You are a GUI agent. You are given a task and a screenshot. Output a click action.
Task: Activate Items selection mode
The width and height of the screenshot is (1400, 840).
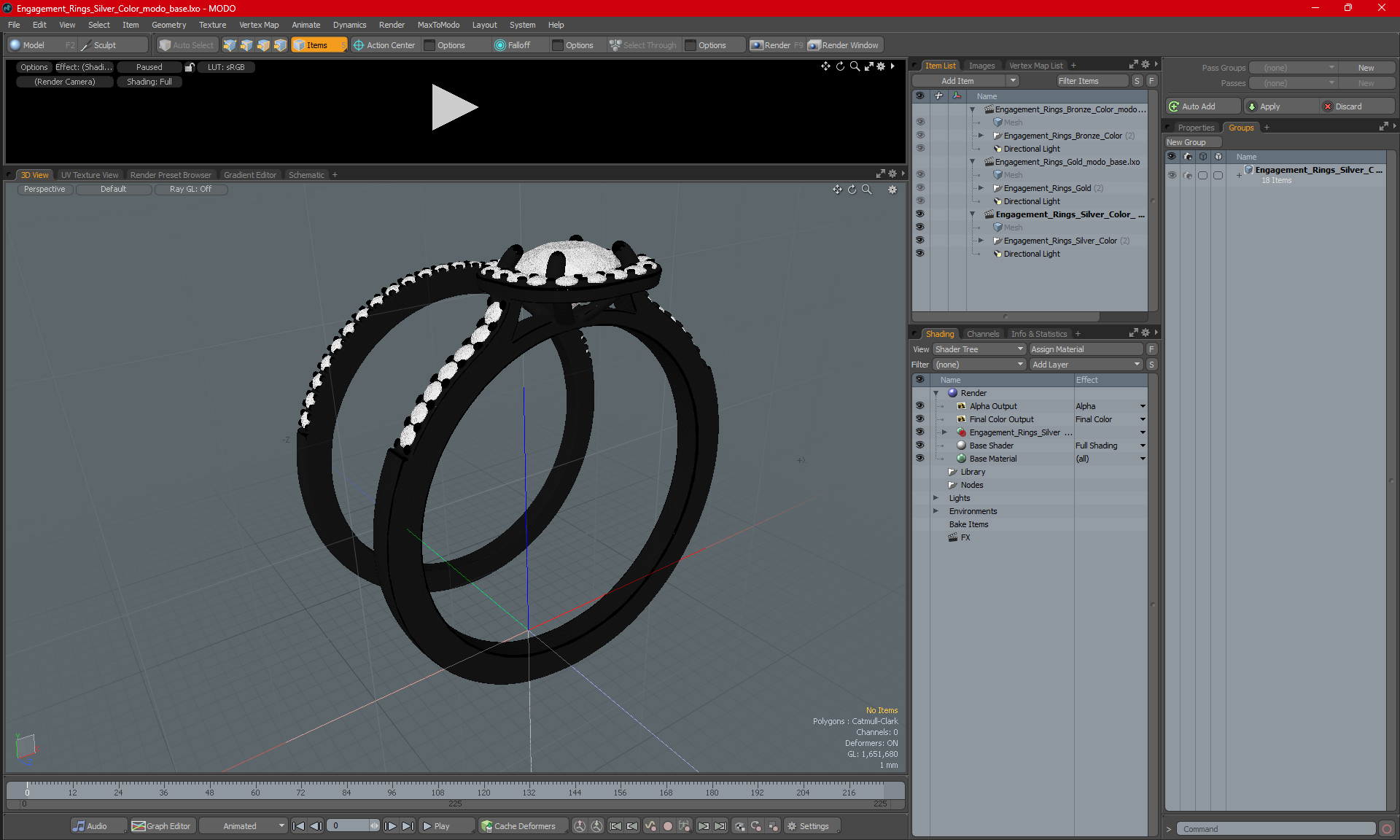[x=319, y=45]
